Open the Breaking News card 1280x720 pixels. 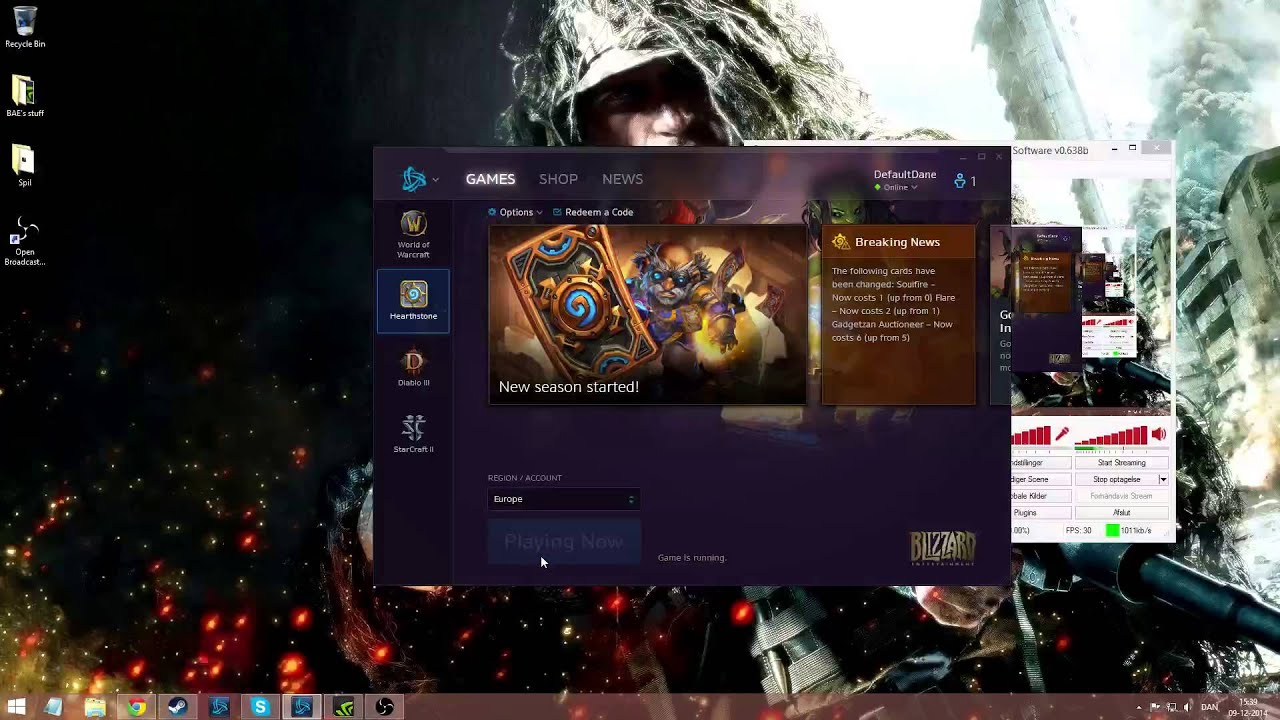(898, 316)
